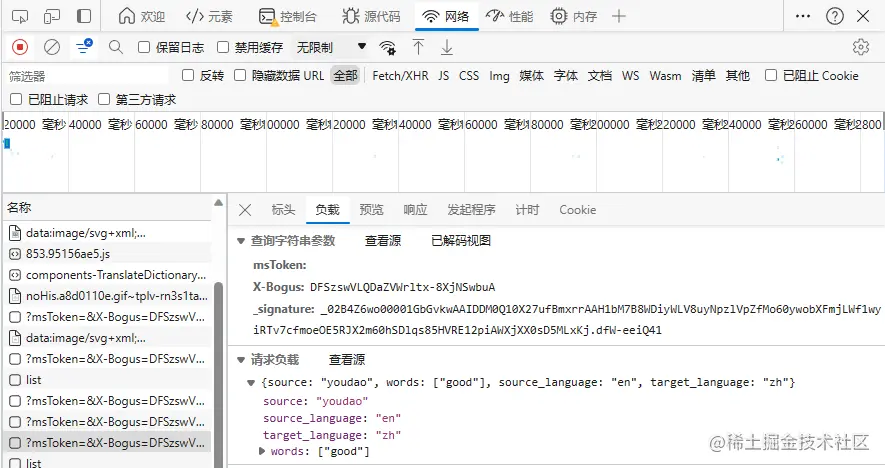Open the Headers (标头) detail tab
Screen dimensions: 885x468
point(283,210)
